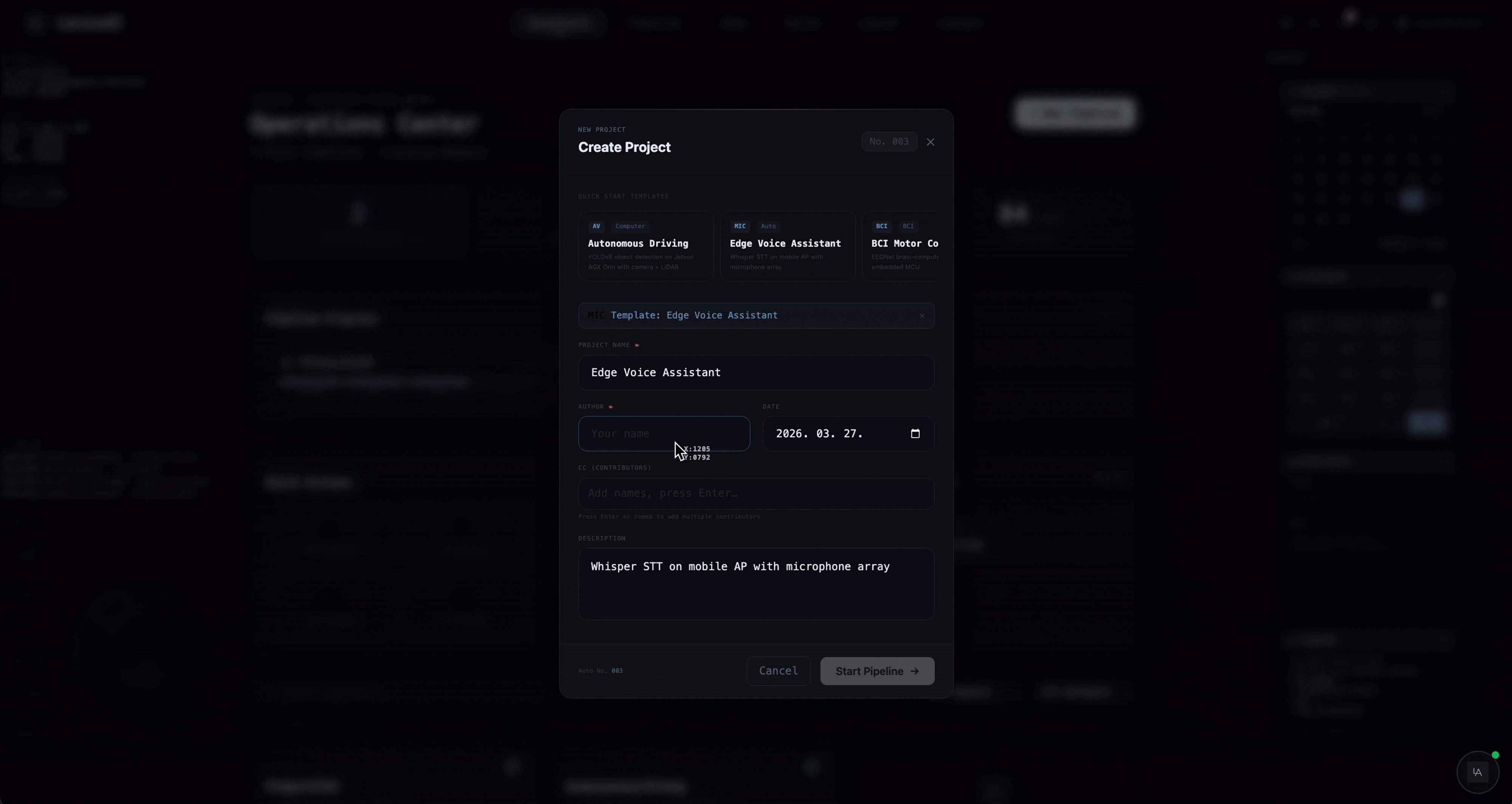Click the MIC badge on Edge Voice card
The height and width of the screenshot is (804, 1512).
point(740,226)
